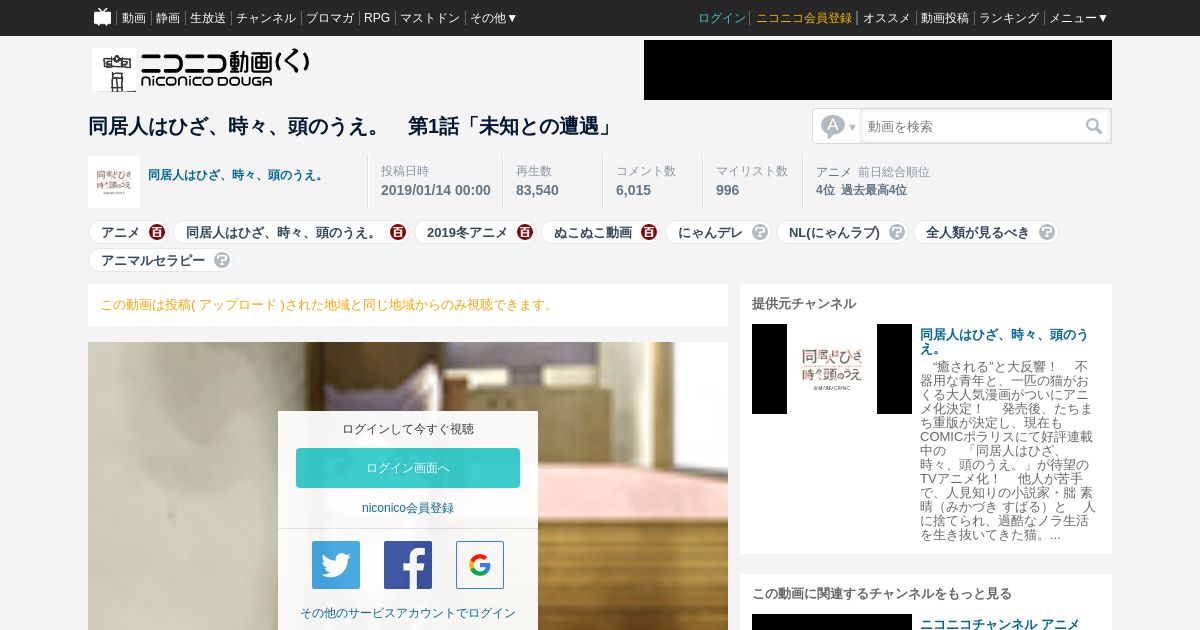Select the NL(にゃんラブ) tag
Viewport: 1200px width, 630px height.
[x=834, y=232]
